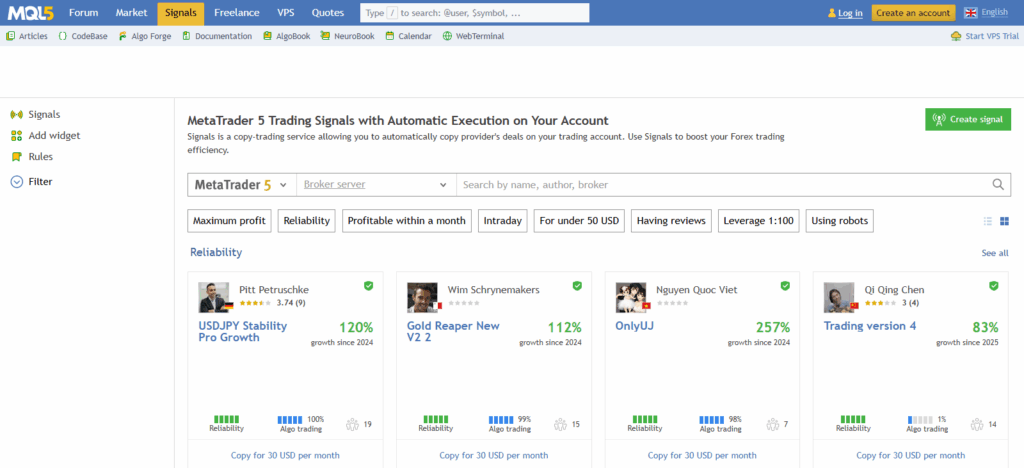Click the Create signal button
The height and width of the screenshot is (468, 1024).
[x=967, y=120]
